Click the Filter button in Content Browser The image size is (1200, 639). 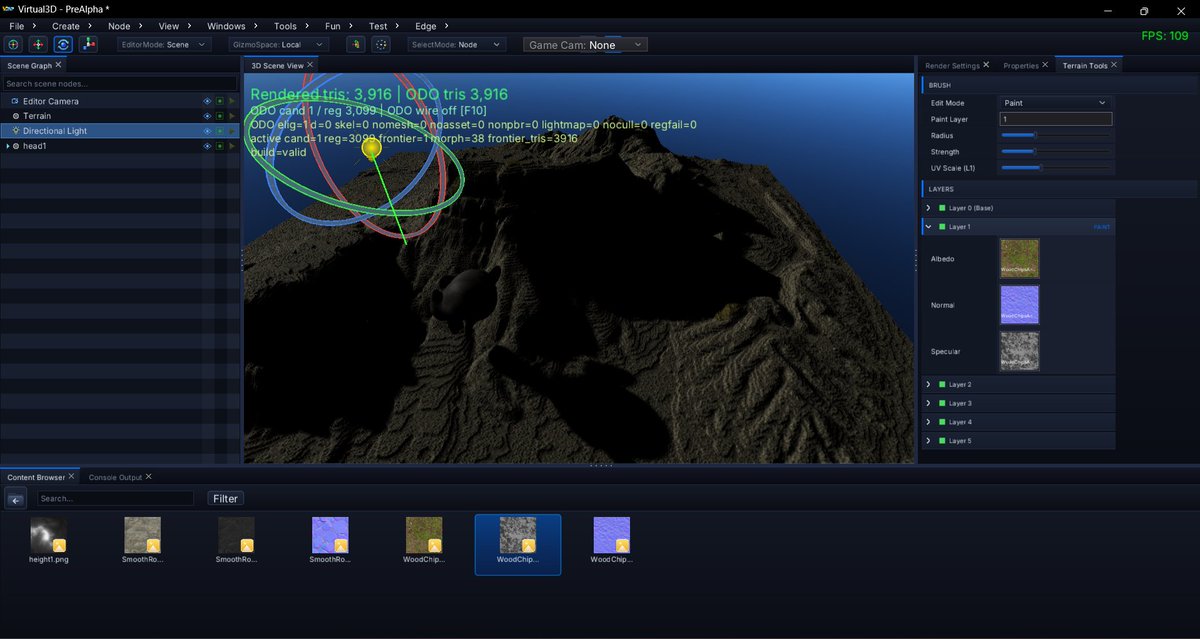tap(226, 498)
